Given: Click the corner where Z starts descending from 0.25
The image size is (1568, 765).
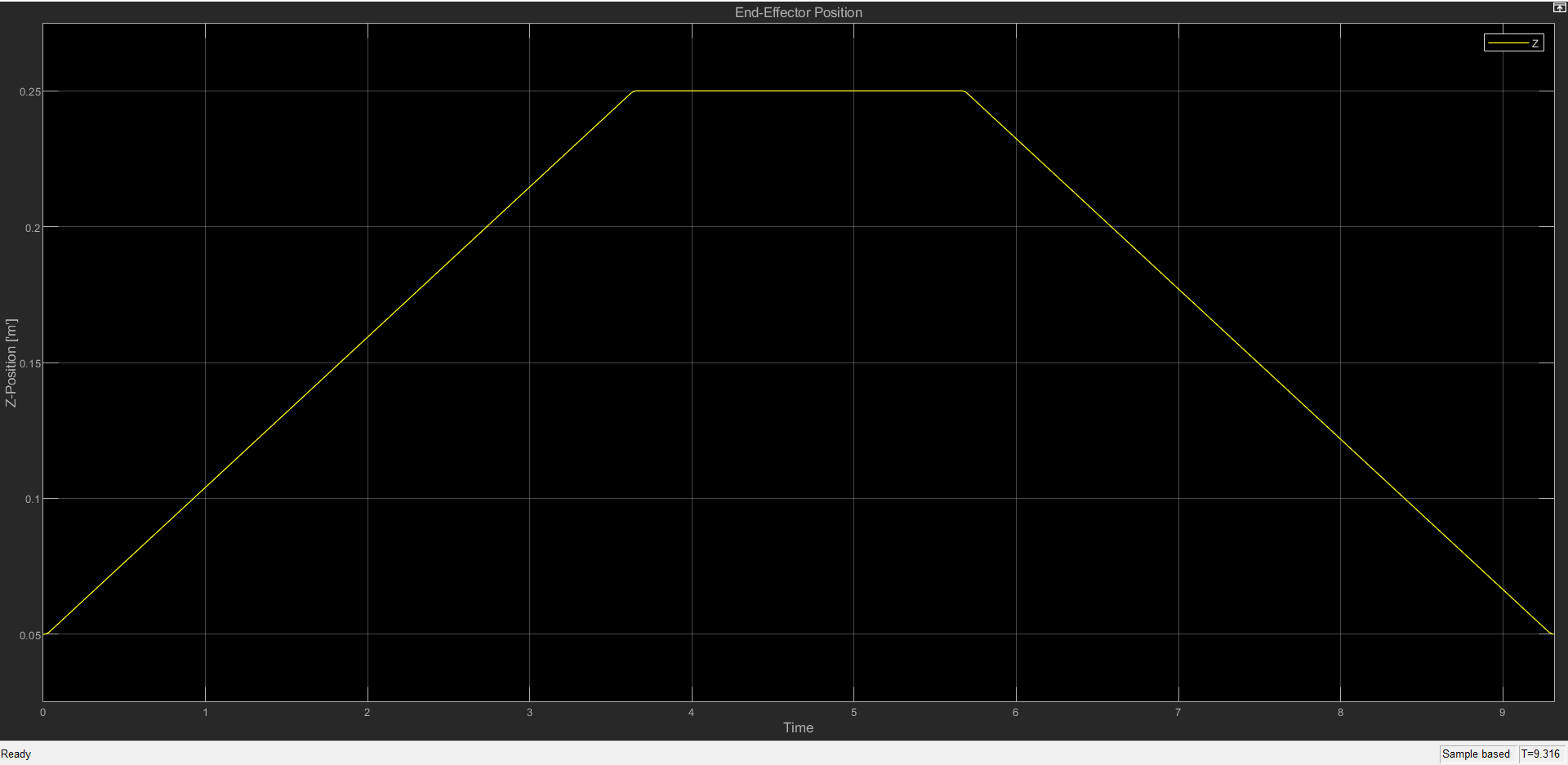Looking at the screenshot, I should click(964, 91).
